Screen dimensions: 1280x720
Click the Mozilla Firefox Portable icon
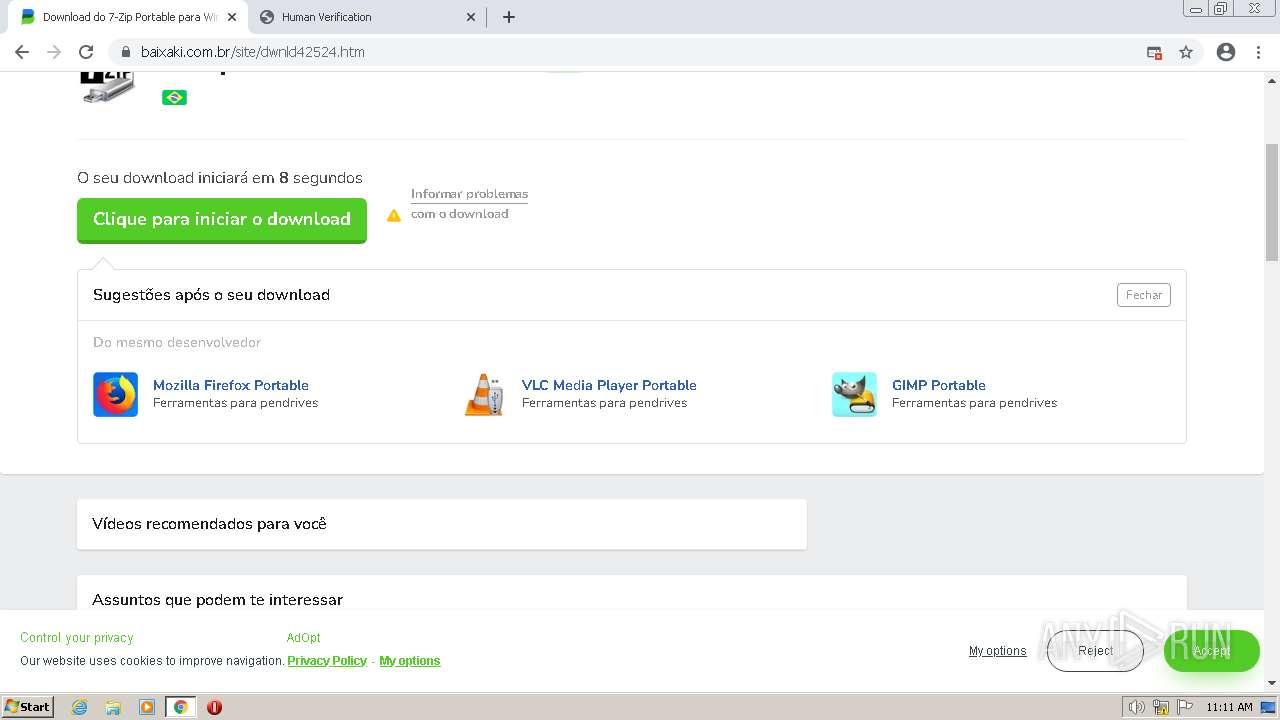115,394
